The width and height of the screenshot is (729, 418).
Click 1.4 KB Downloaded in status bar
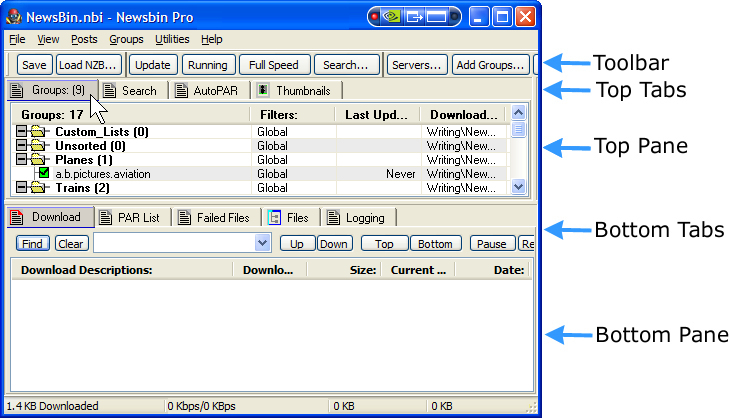(53, 406)
